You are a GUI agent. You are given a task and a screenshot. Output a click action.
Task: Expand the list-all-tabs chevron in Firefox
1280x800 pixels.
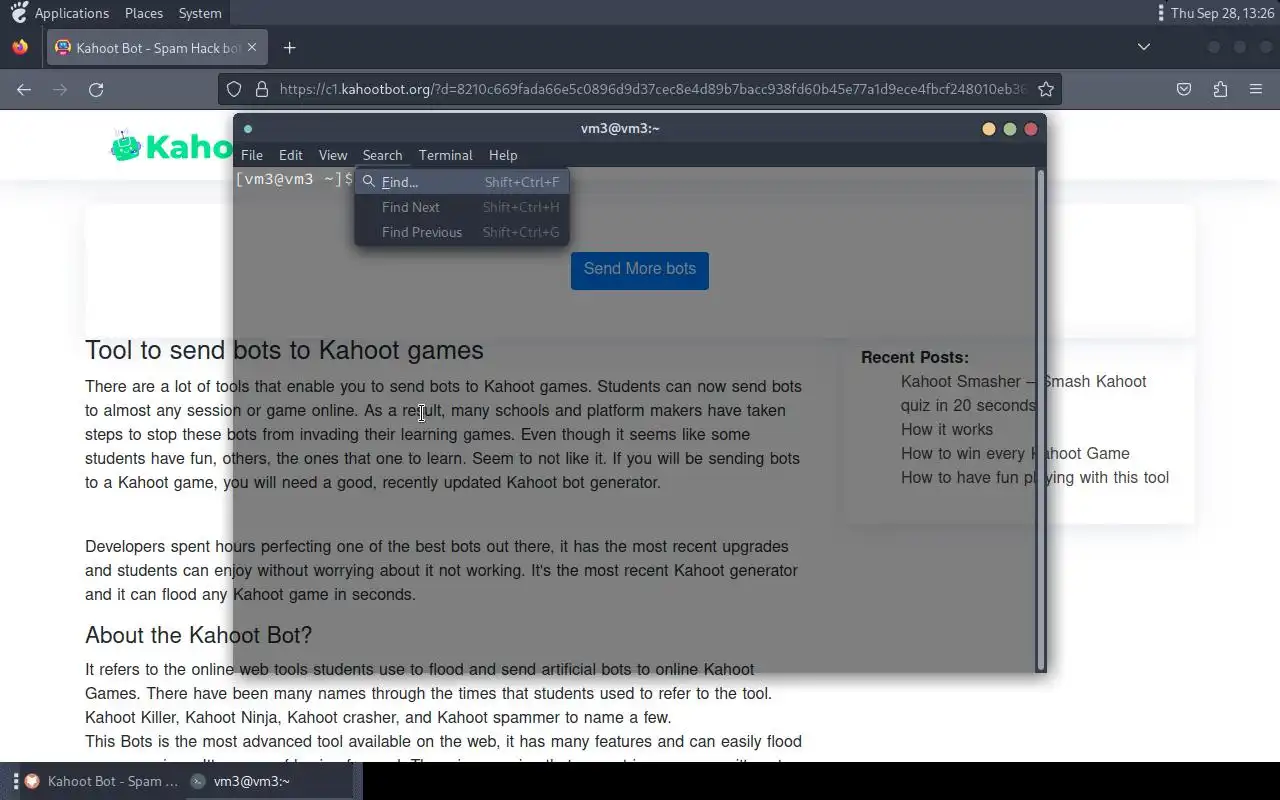(x=1144, y=47)
